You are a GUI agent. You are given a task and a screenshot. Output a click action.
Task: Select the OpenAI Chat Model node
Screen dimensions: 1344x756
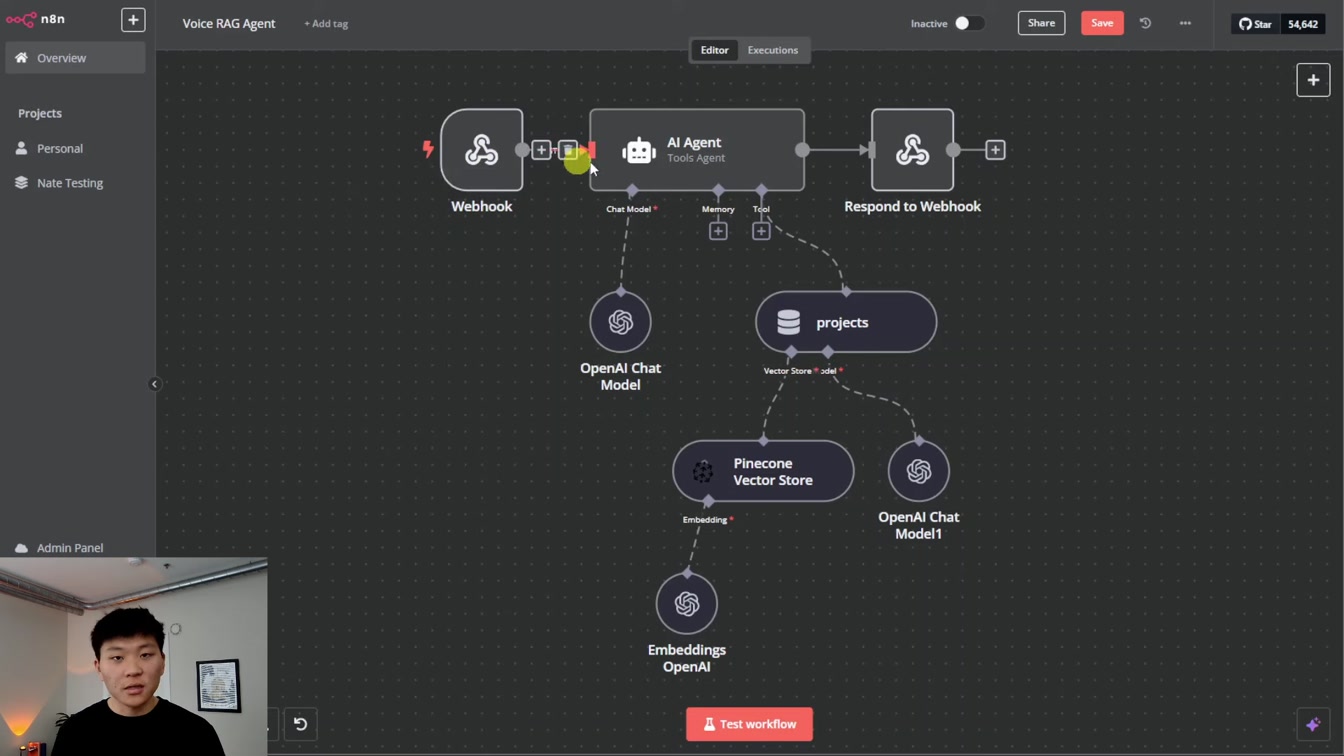621,322
